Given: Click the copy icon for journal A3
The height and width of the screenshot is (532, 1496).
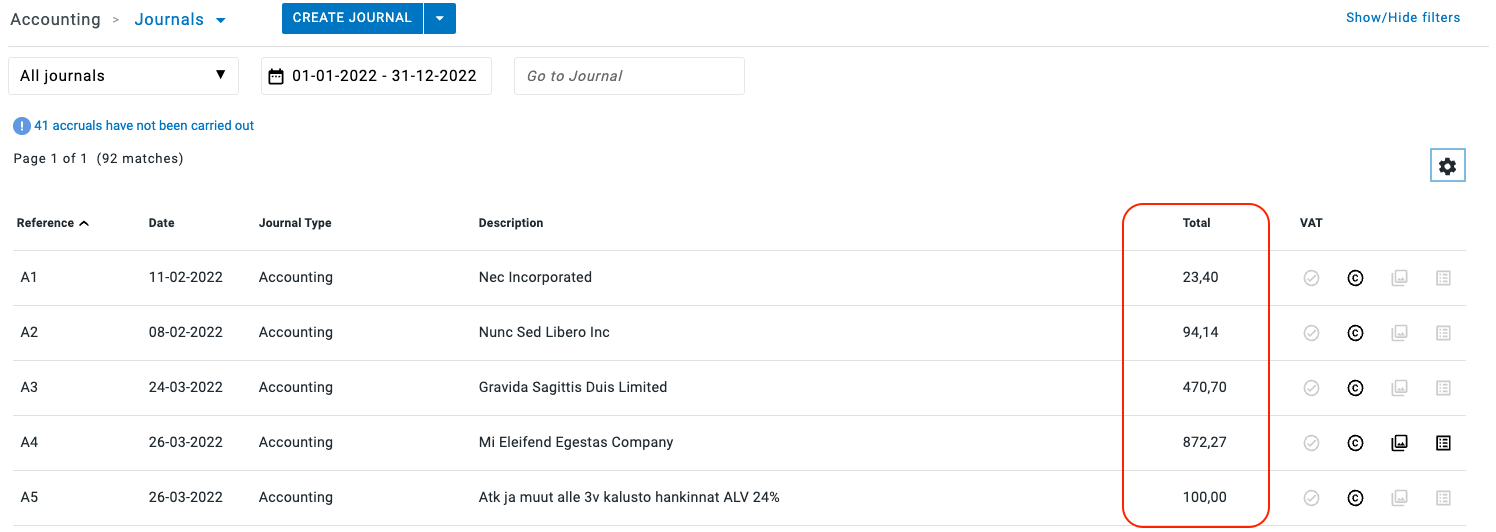Looking at the screenshot, I should pyautogui.click(x=1355, y=388).
